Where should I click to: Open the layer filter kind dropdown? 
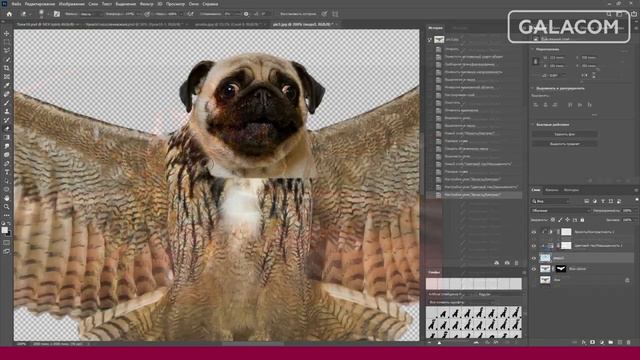(550, 201)
